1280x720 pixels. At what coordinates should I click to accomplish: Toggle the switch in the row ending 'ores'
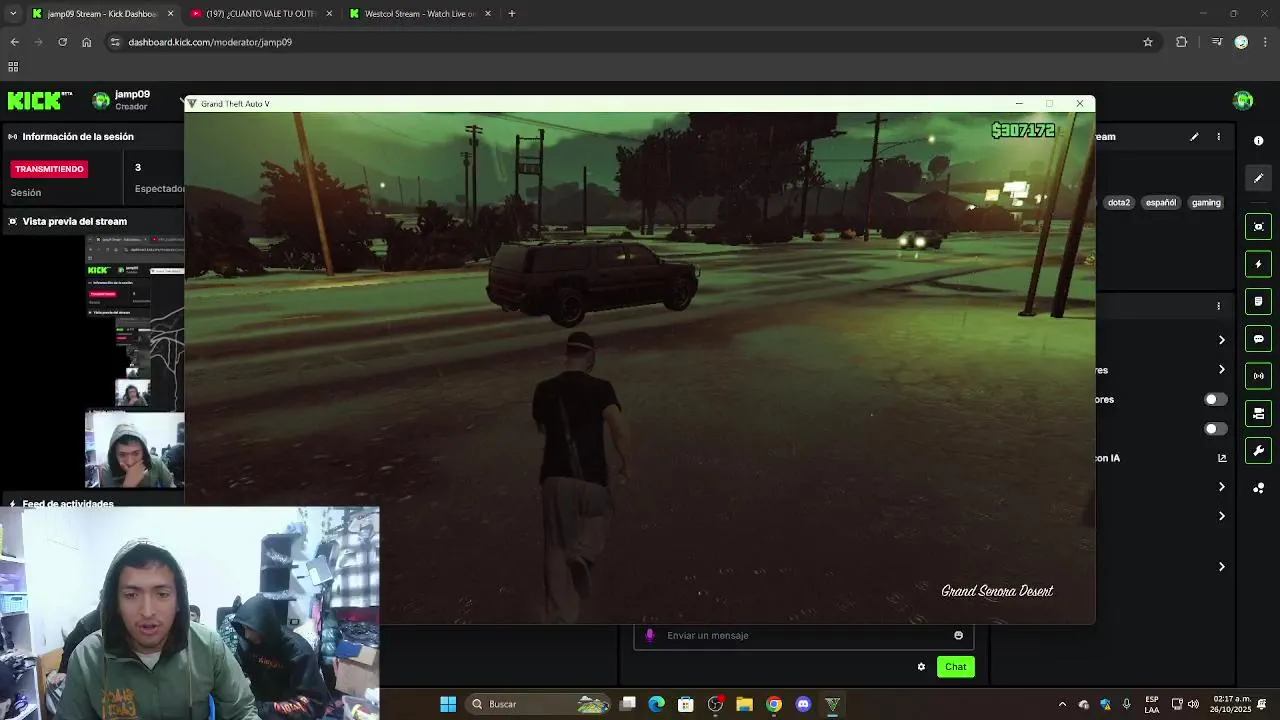click(x=1215, y=400)
